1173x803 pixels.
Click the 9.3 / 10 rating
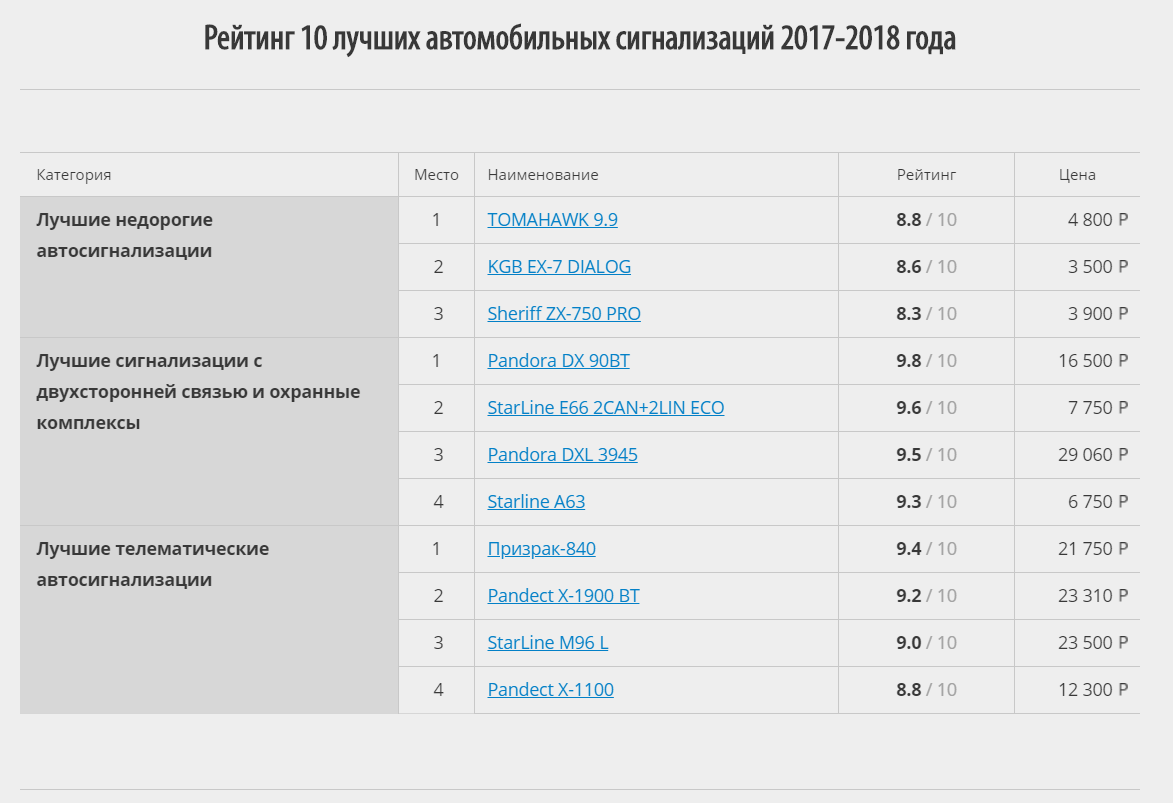pyautogui.click(x=926, y=502)
